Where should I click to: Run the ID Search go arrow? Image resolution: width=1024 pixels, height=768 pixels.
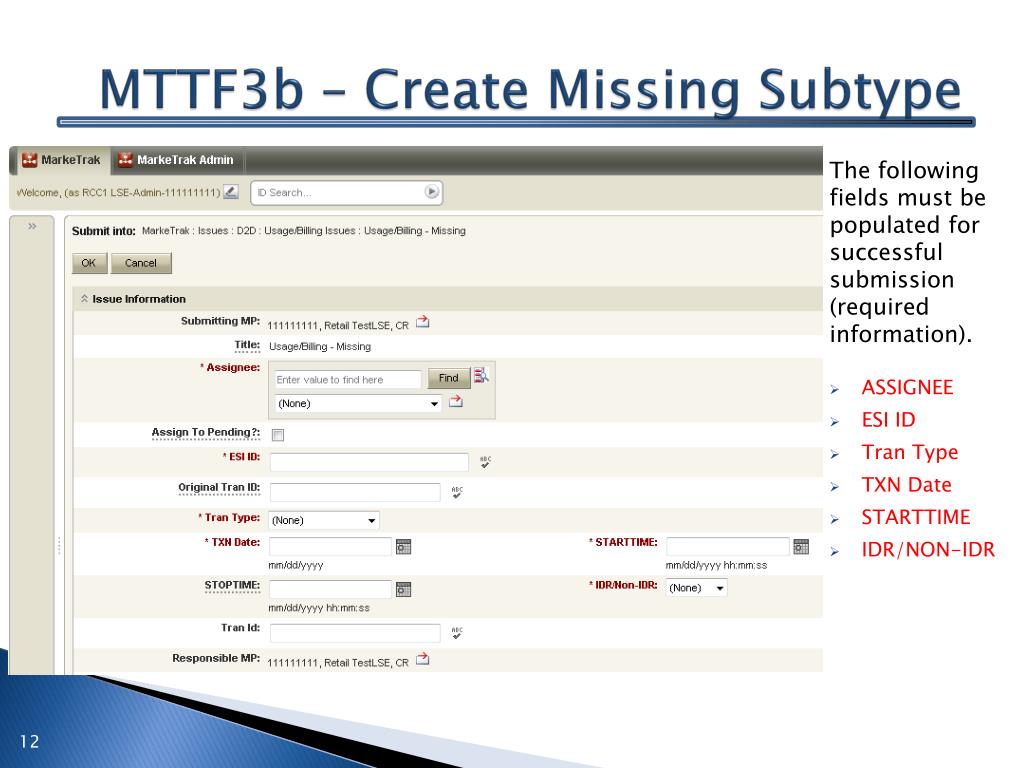[x=432, y=192]
